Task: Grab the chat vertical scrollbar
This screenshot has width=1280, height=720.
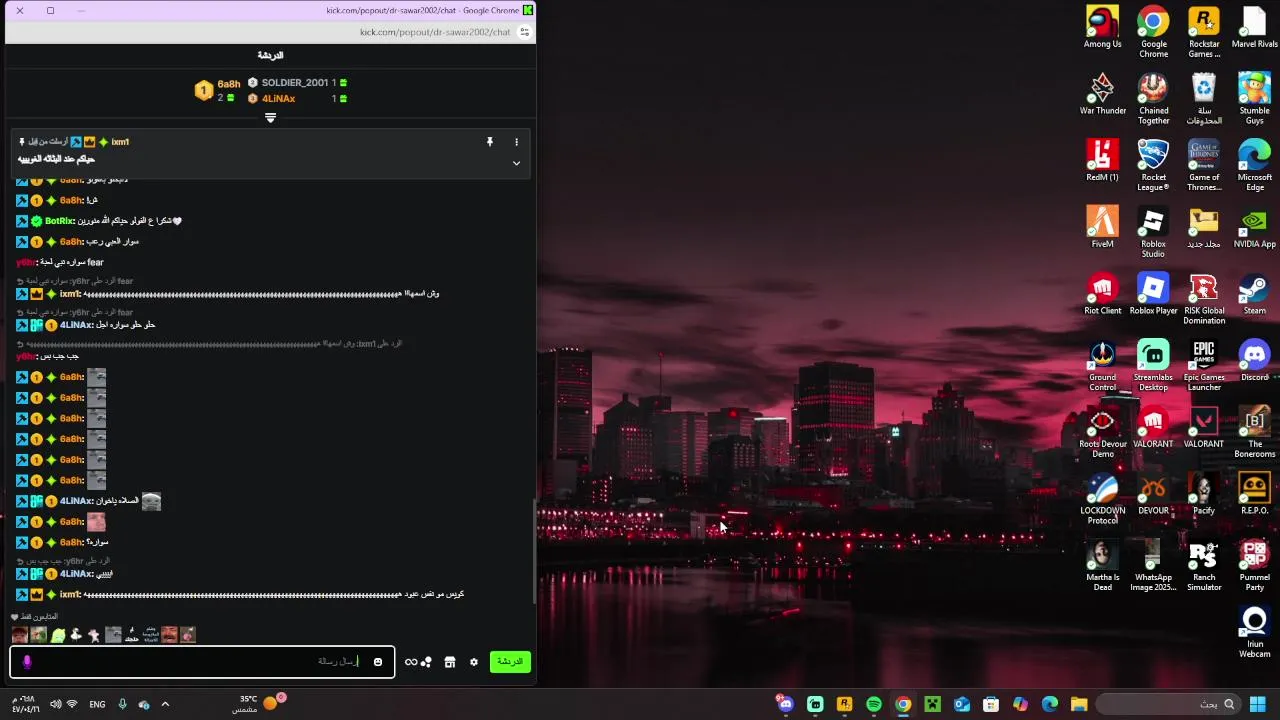Action: point(534,550)
